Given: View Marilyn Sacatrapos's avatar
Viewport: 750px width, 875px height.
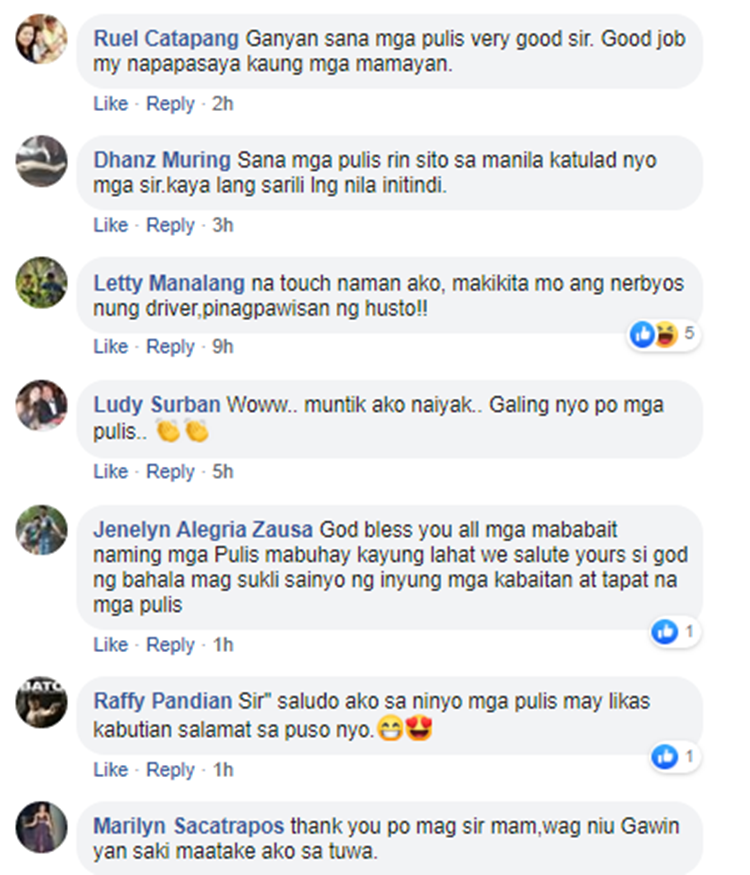Looking at the screenshot, I should (41, 827).
